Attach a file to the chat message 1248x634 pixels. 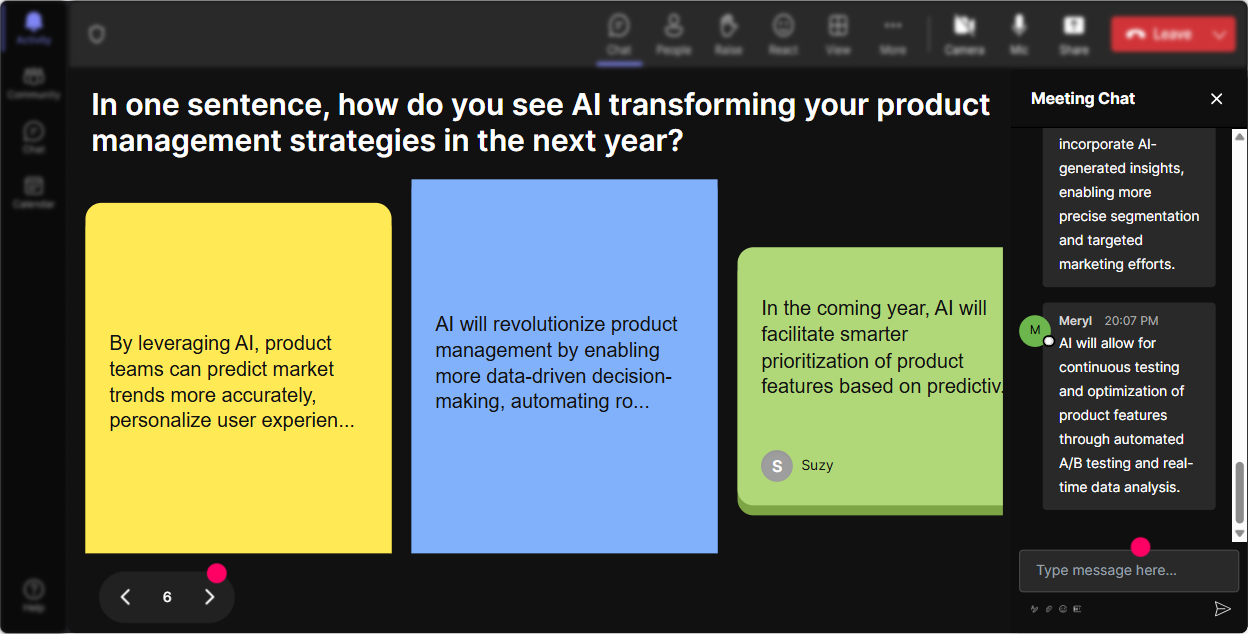[x=1049, y=609]
